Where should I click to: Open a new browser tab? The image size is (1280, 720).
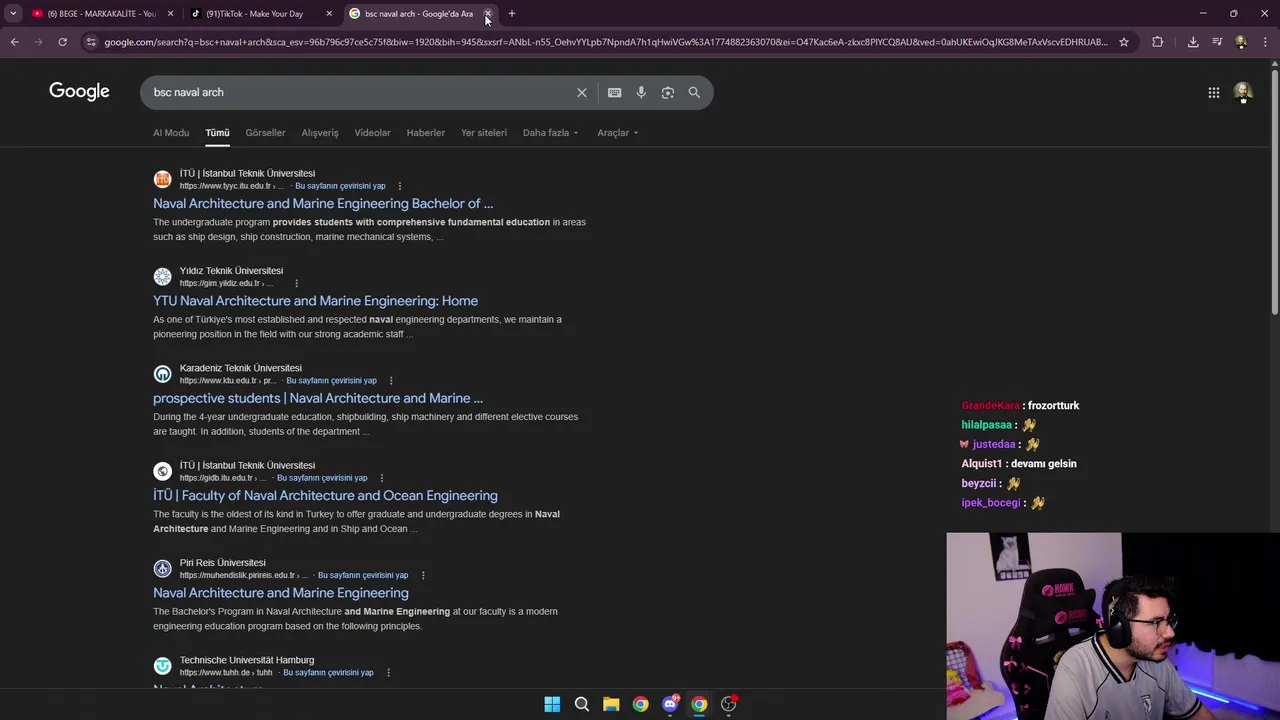click(512, 14)
